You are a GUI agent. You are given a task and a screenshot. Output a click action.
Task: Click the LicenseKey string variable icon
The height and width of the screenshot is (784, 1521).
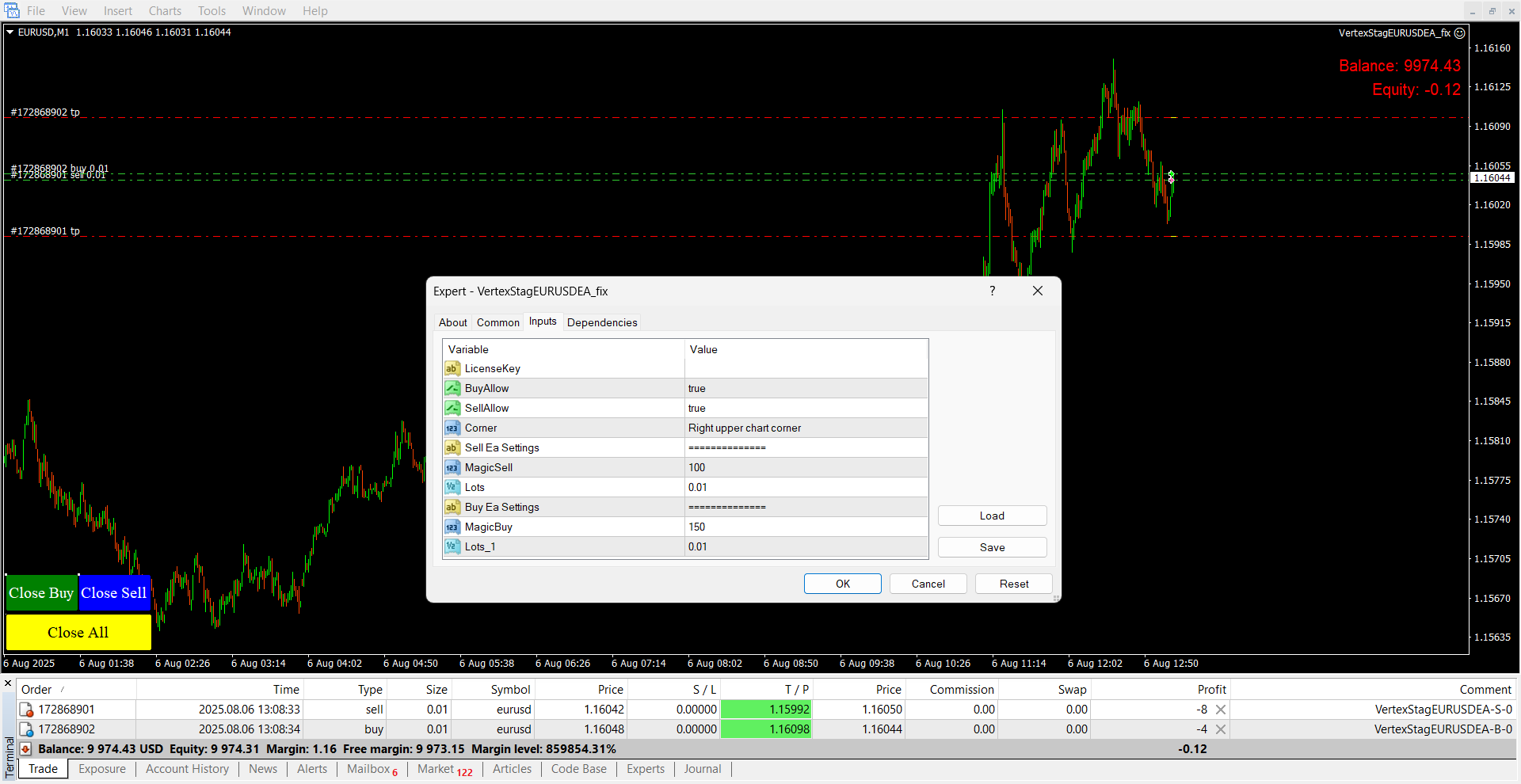pos(452,368)
